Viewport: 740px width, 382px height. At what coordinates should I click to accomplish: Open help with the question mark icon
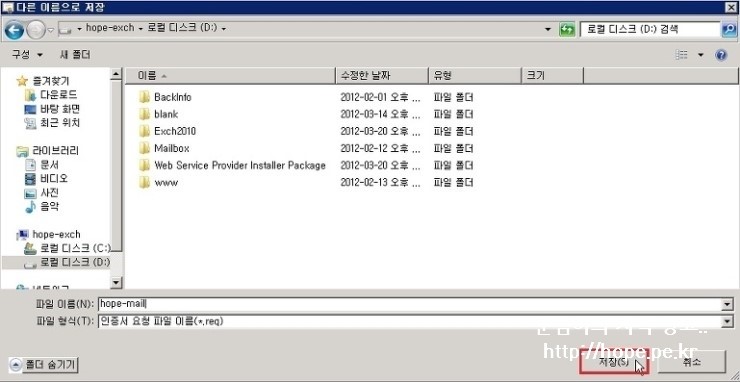pos(721,55)
